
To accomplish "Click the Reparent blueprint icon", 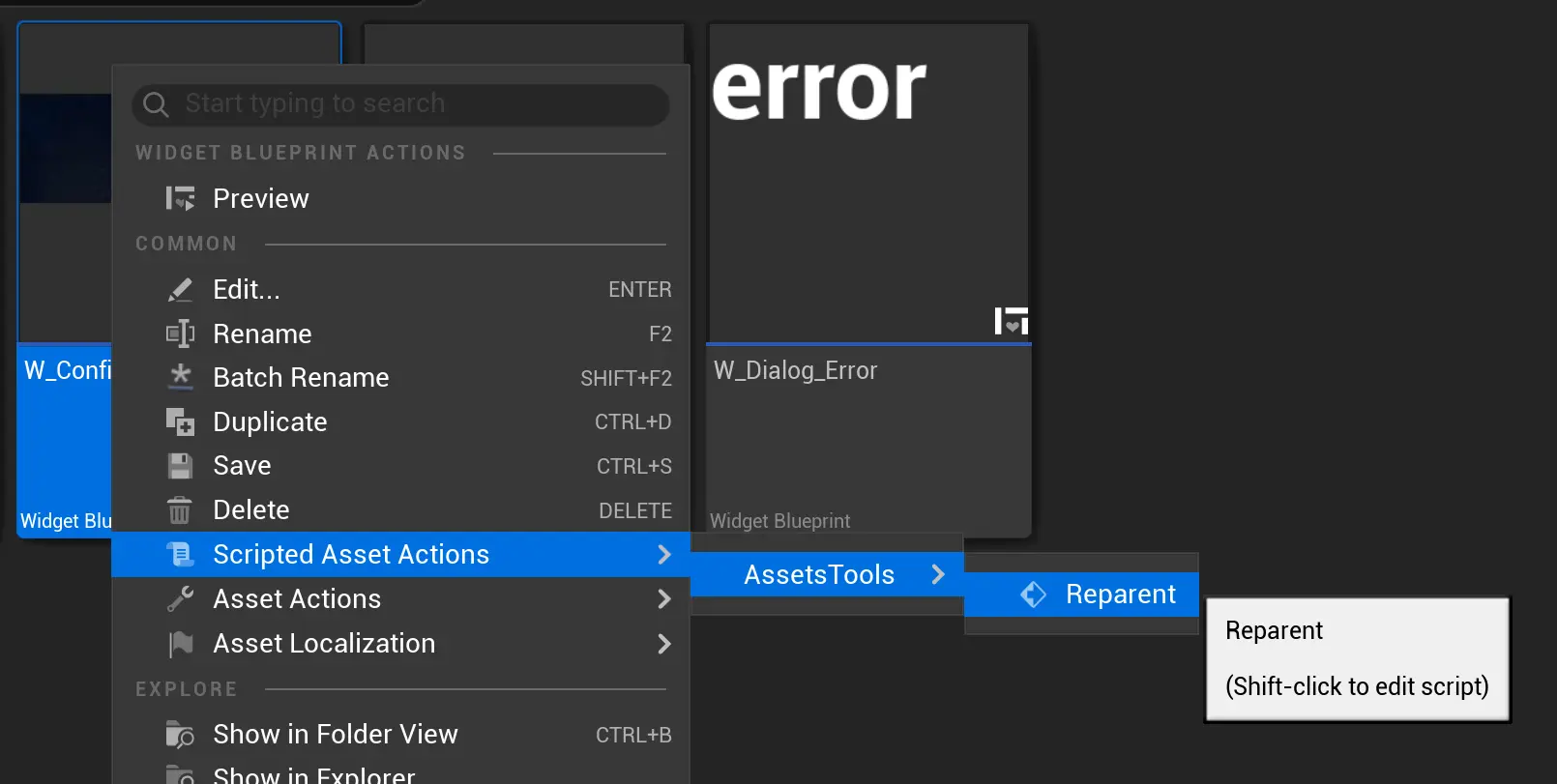I will click(1033, 595).
